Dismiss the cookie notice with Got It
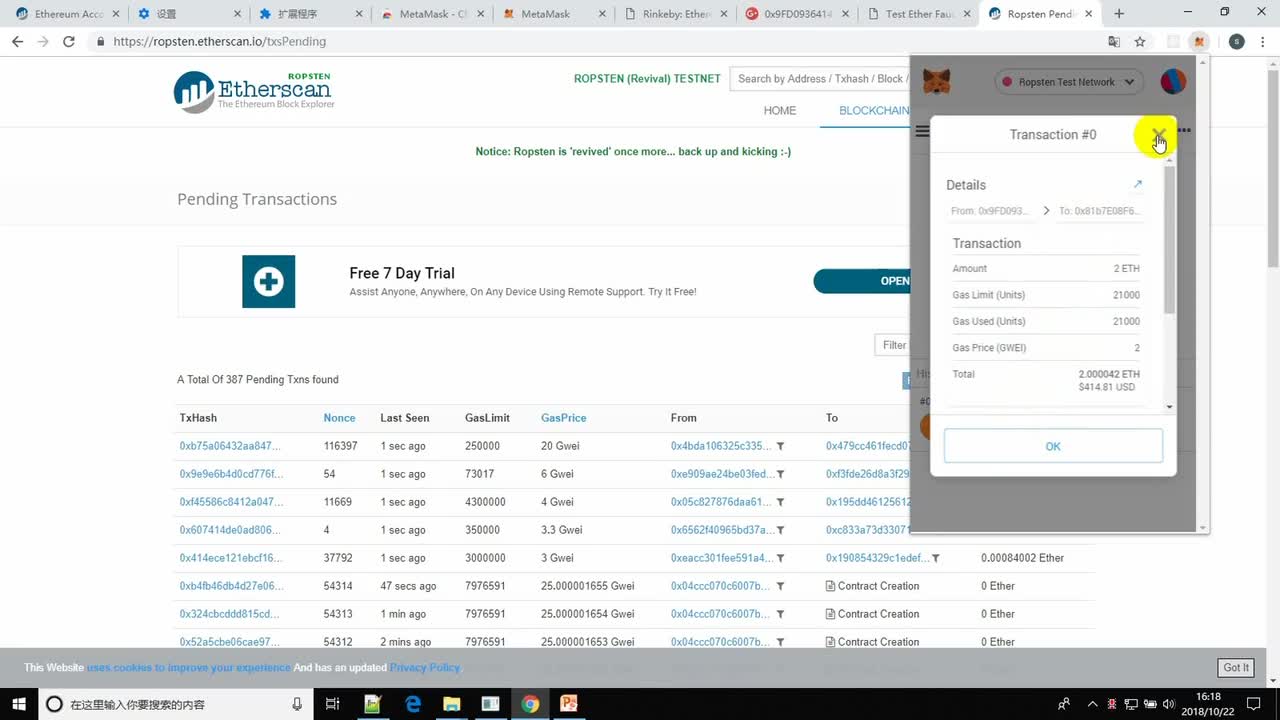 [x=1236, y=667]
